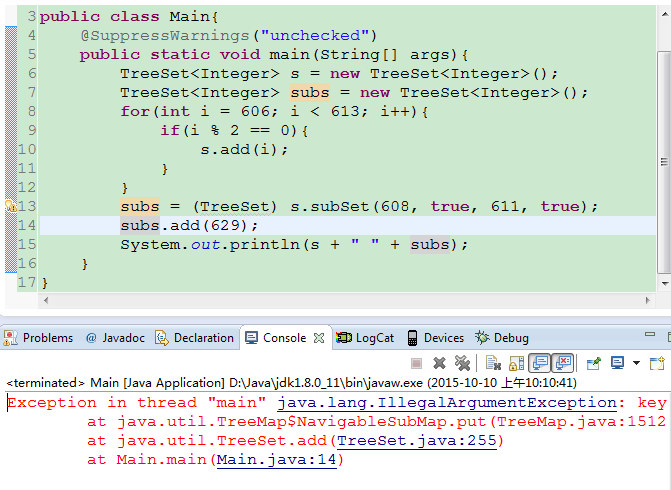Open the java.lang.IllegalArgumentException link
This screenshot has width=671, height=490.
click(447, 403)
